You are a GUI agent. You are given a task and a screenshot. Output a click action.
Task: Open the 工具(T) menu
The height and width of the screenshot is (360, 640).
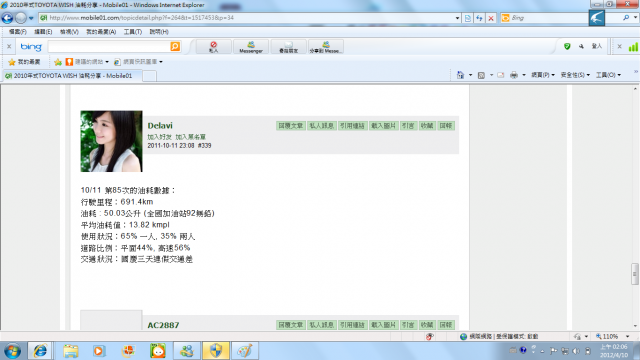(133, 31)
